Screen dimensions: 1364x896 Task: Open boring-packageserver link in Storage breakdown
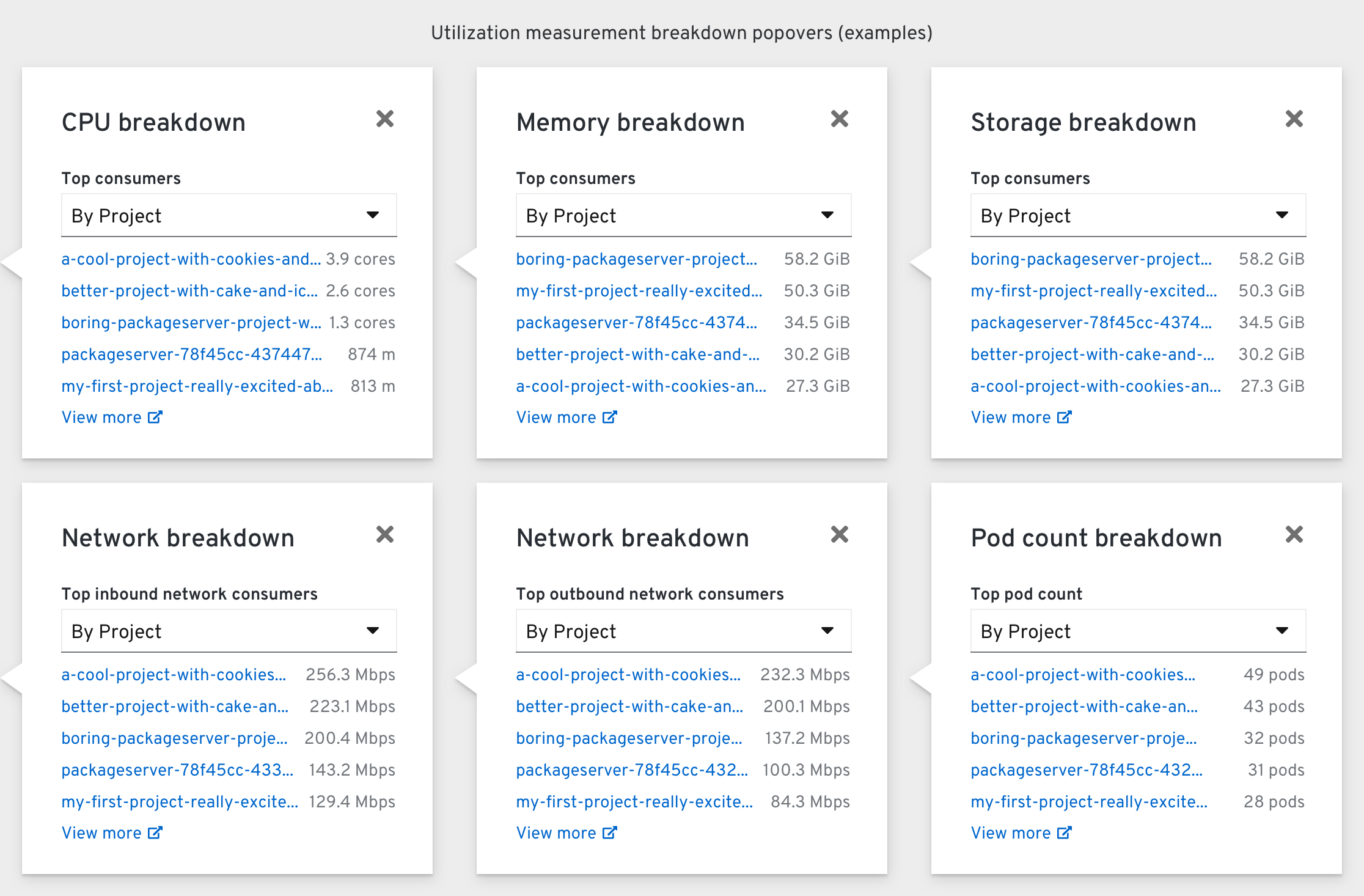click(1091, 259)
